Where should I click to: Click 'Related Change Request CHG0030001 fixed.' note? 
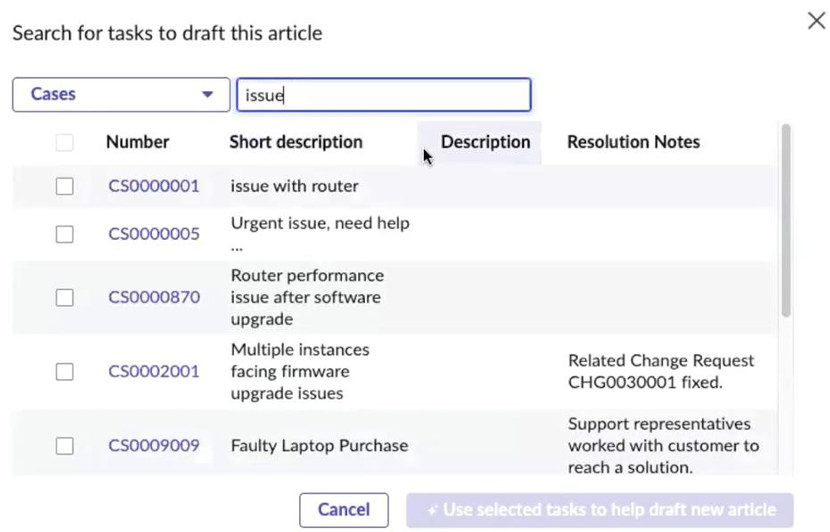pyautogui.click(x=661, y=372)
